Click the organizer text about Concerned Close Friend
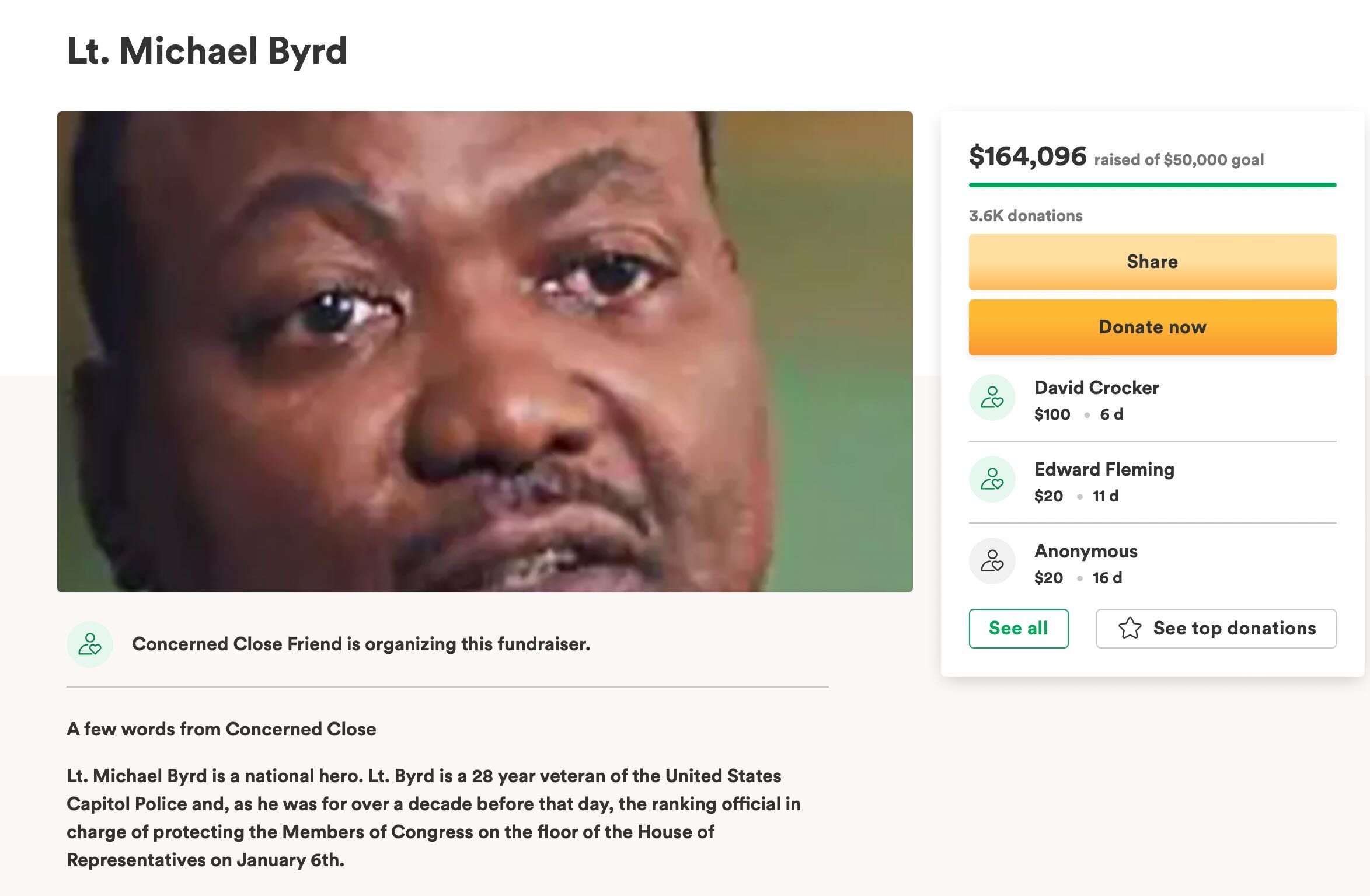Viewport: 1370px width, 896px height. (361, 644)
